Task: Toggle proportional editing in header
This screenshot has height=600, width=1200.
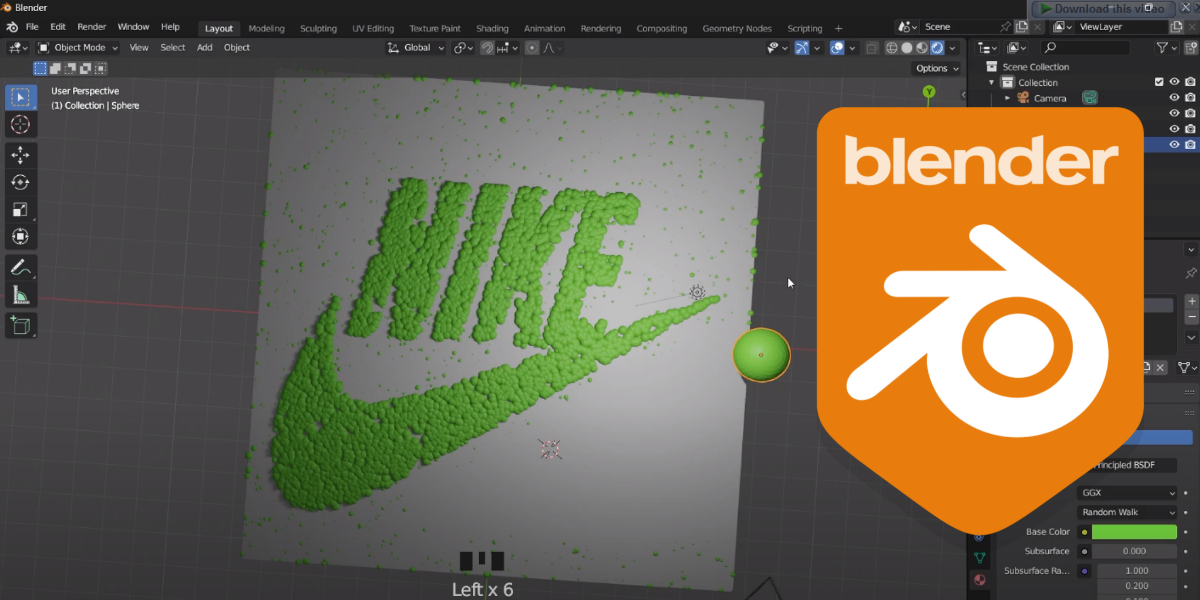Action: [532, 47]
